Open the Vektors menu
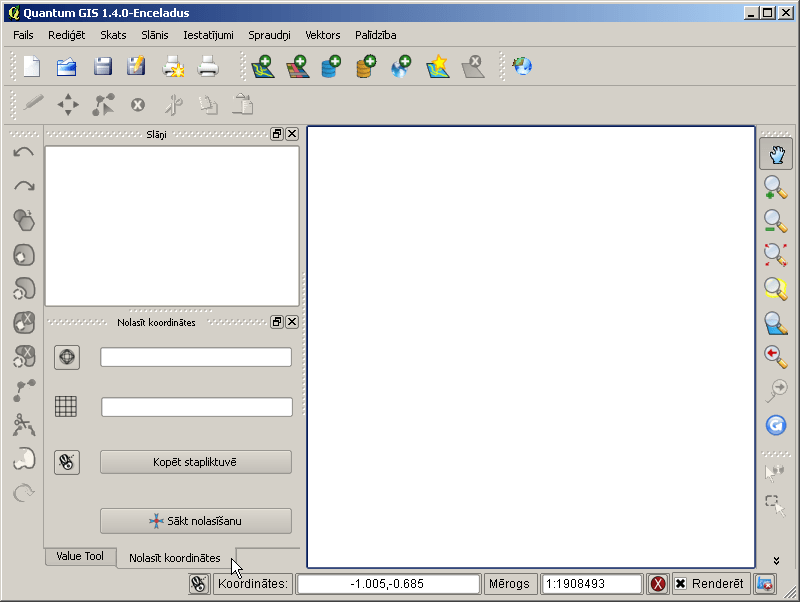800x602 pixels. coord(322,35)
